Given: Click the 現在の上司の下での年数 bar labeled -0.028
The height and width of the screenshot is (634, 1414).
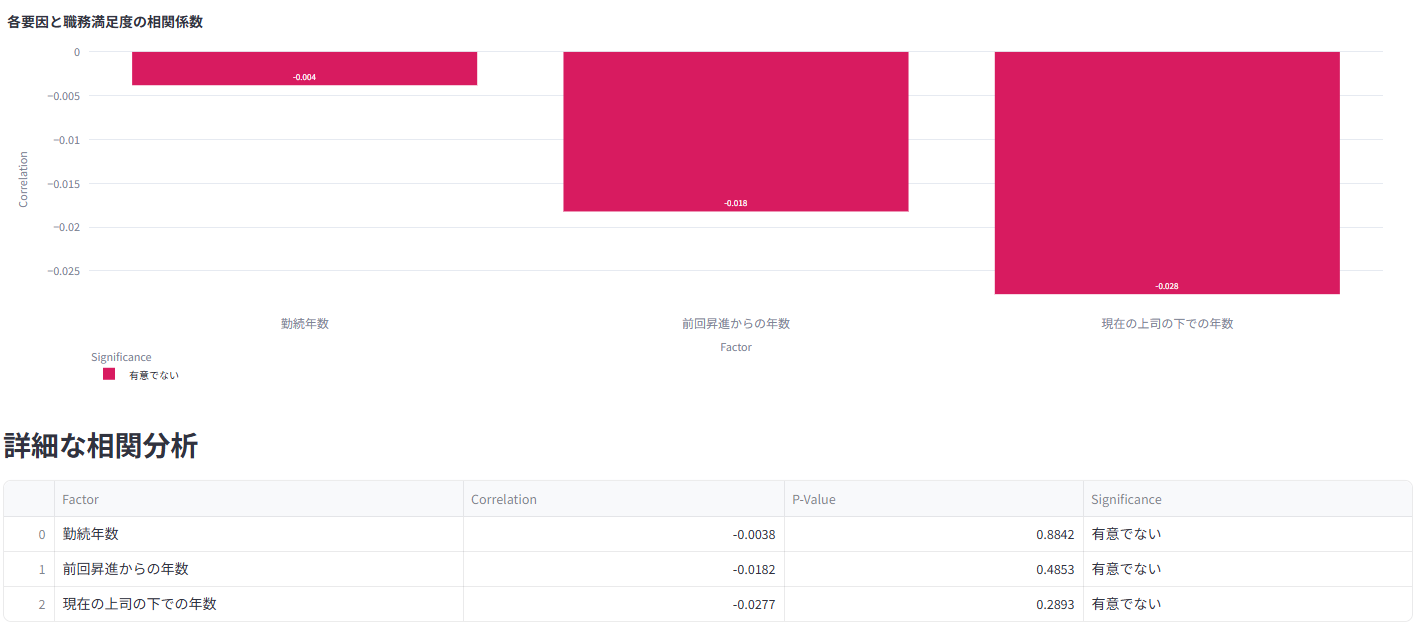Looking at the screenshot, I should click(1167, 173).
